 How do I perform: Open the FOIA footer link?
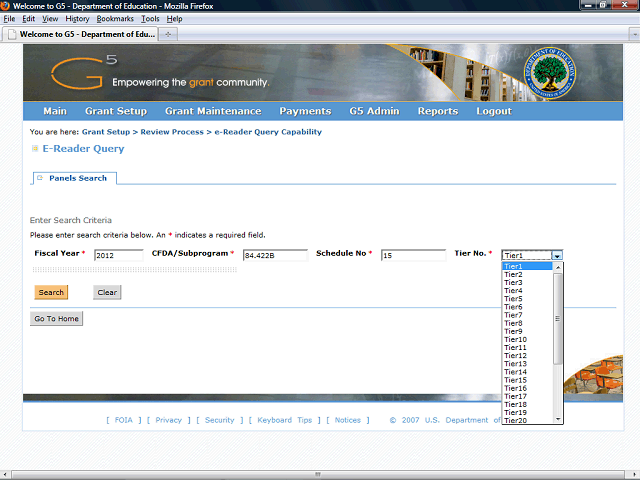coord(124,420)
